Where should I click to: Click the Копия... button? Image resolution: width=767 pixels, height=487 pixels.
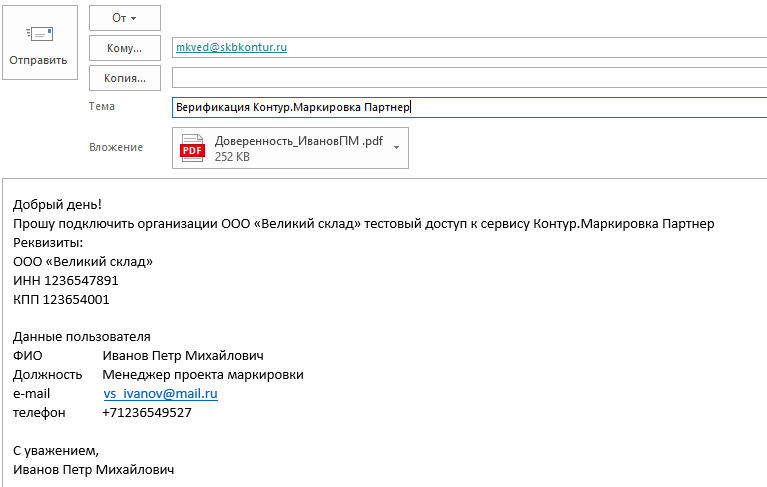(x=125, y=78)
